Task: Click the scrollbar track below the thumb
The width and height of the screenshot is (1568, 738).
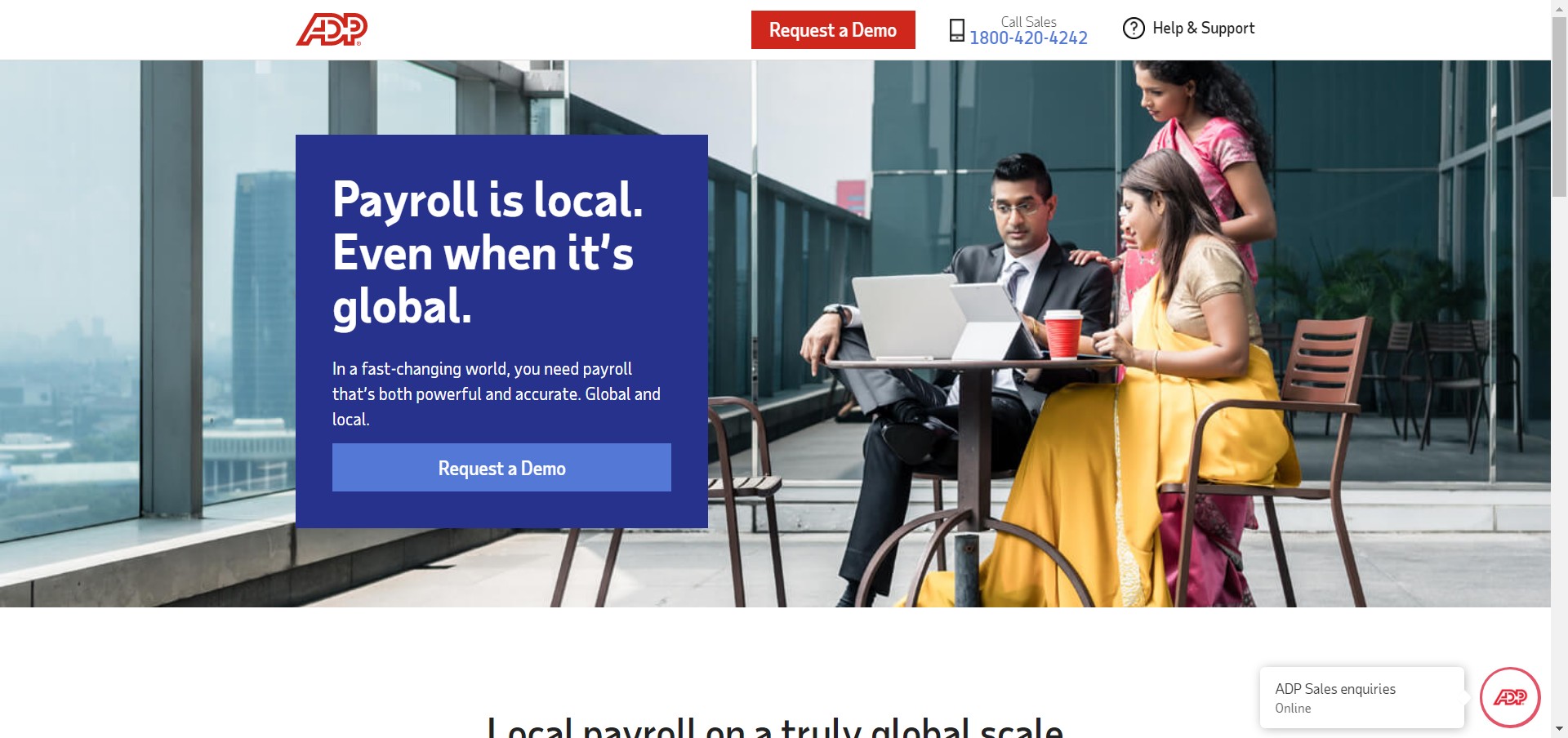Action: [1559, 457]
